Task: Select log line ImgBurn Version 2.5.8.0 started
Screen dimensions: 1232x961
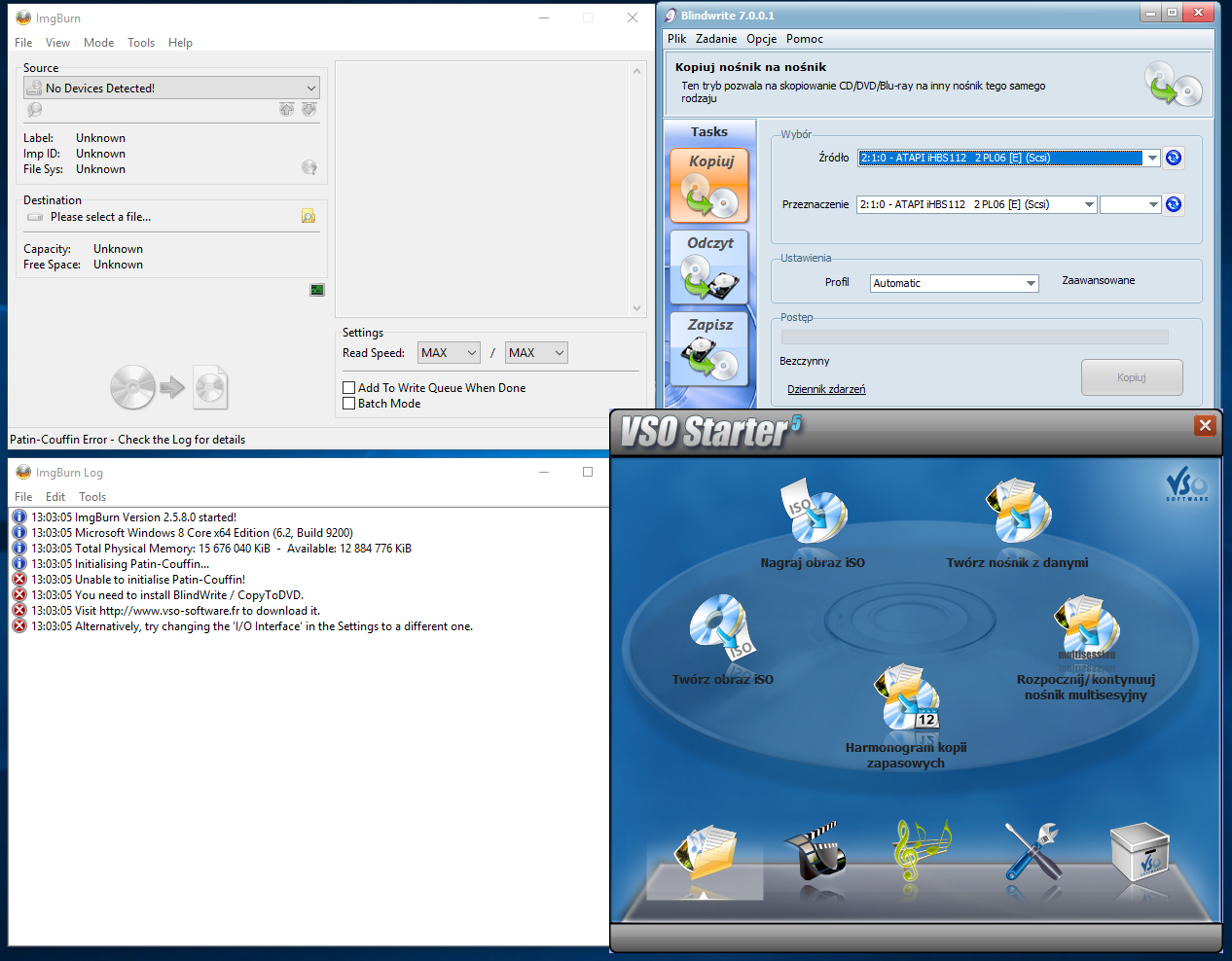Action: point(133,517)
